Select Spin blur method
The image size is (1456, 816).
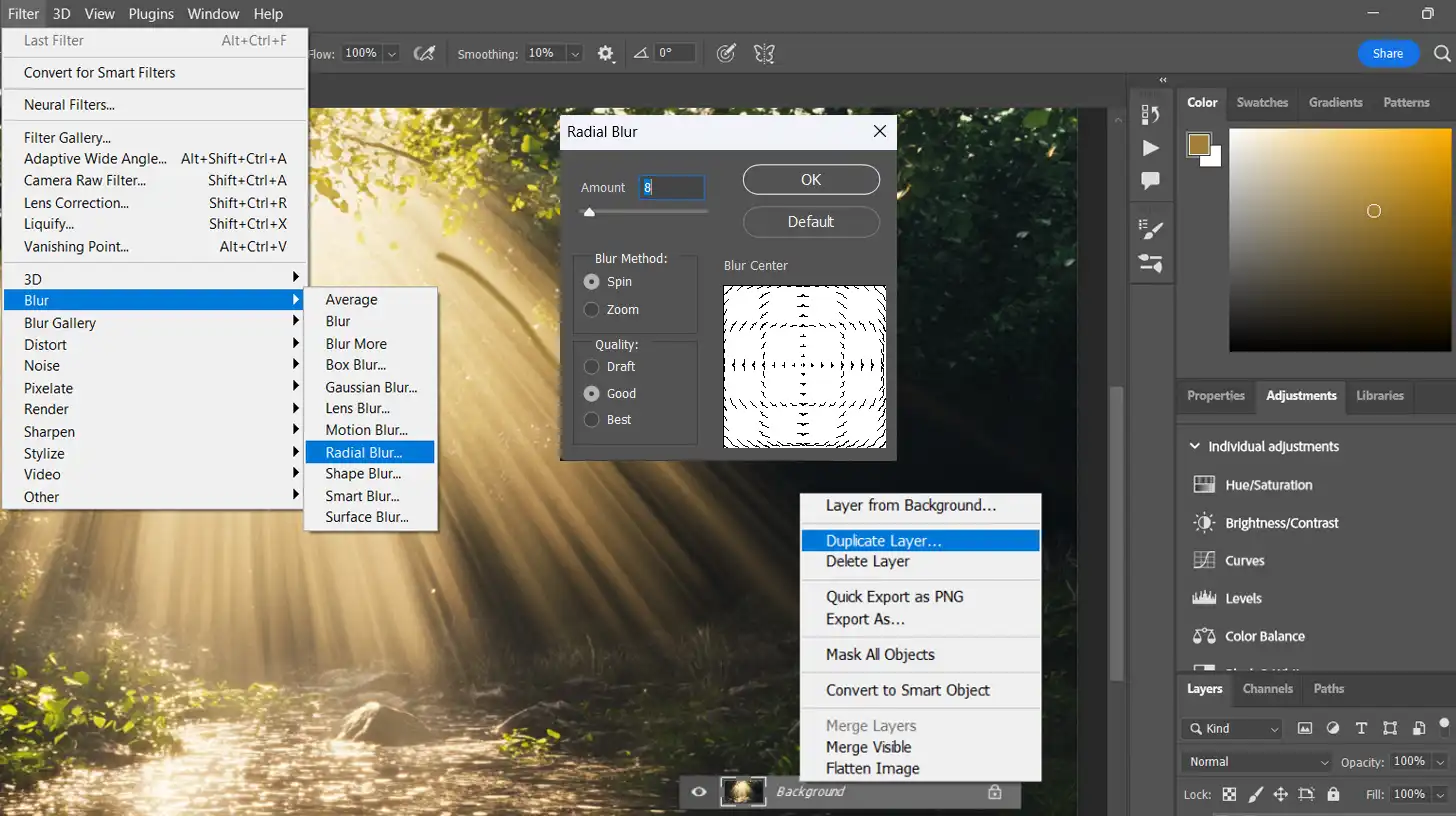[x=592, y=282]
